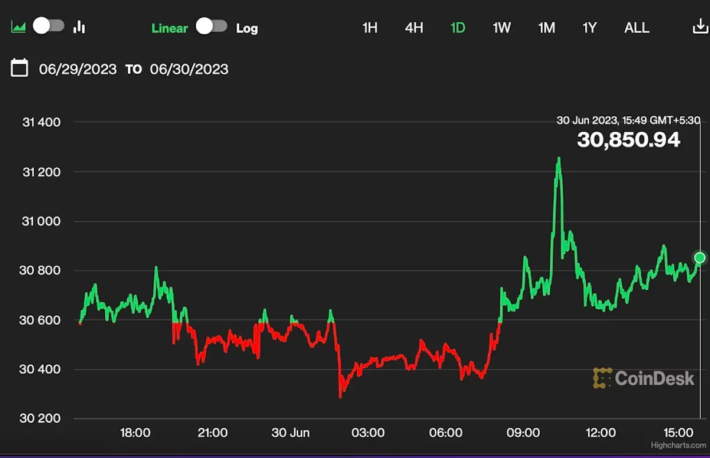The image size is (710, 458).
Task: Select the 1W time range
Action: pos(502,28)
